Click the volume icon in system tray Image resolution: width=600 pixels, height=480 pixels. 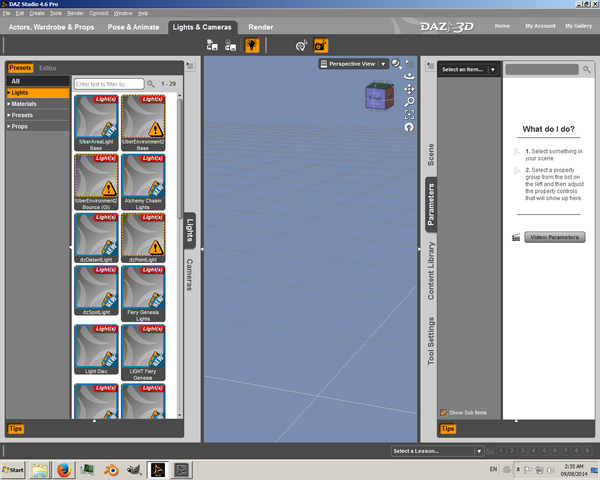point(551,470)
